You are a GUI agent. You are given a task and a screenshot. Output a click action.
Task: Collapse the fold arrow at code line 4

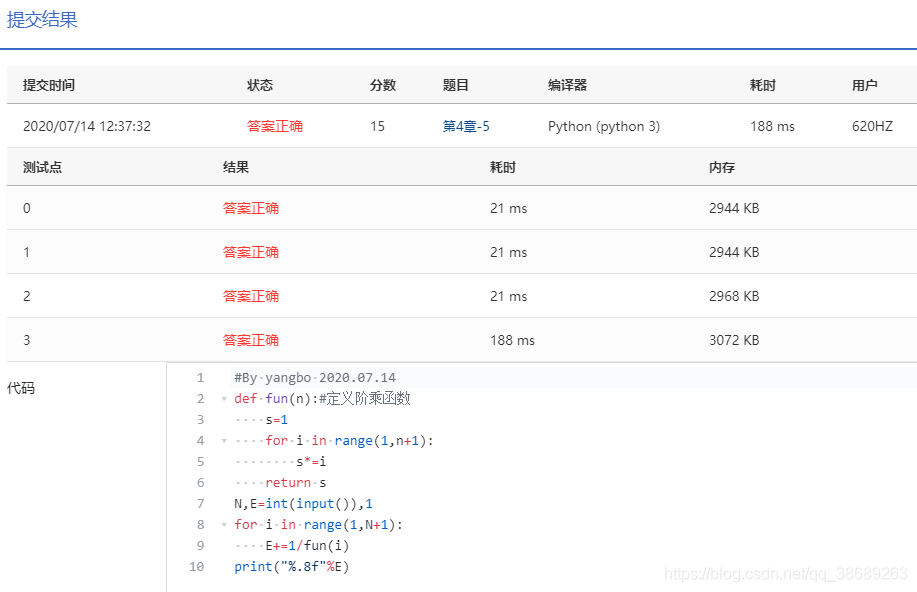point(224,441)
